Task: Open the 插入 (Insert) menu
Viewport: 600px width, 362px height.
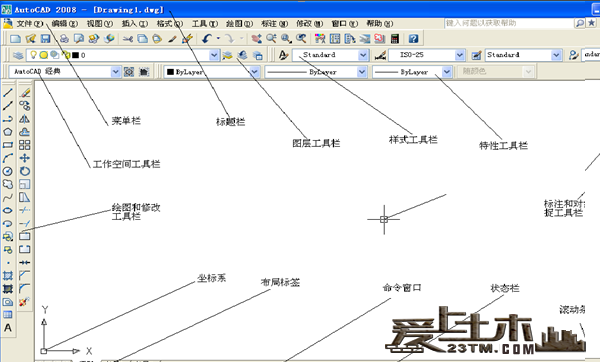Action: pyautogui.click(x=135, y=24)
